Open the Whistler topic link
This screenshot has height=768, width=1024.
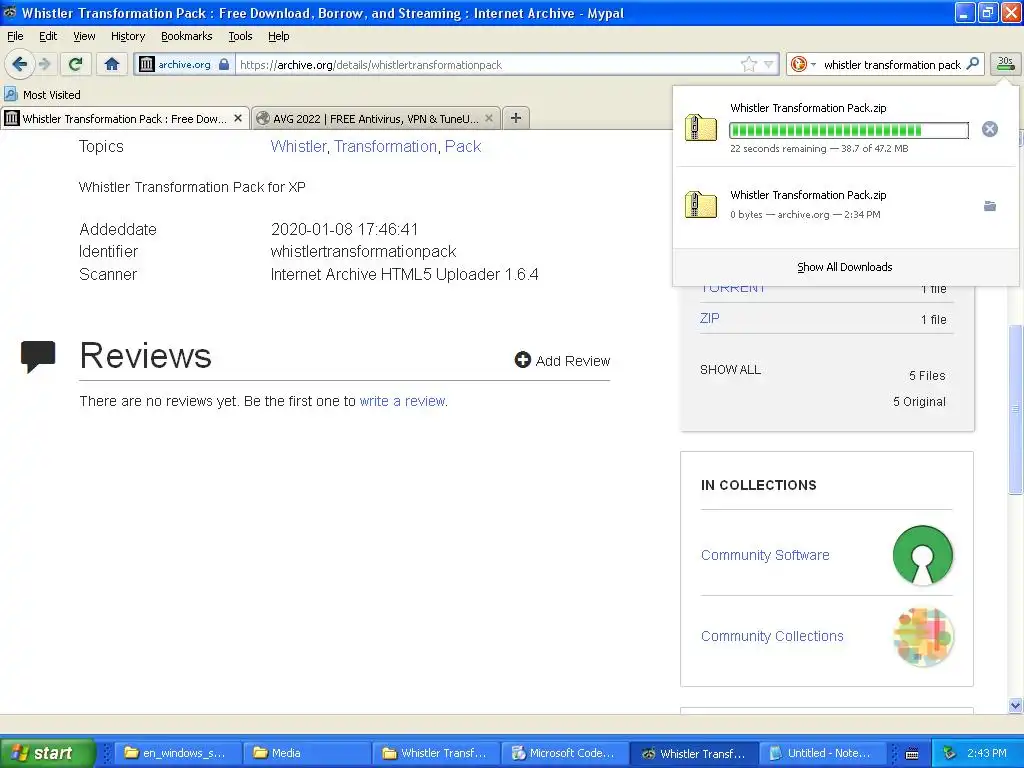[298, 146]
